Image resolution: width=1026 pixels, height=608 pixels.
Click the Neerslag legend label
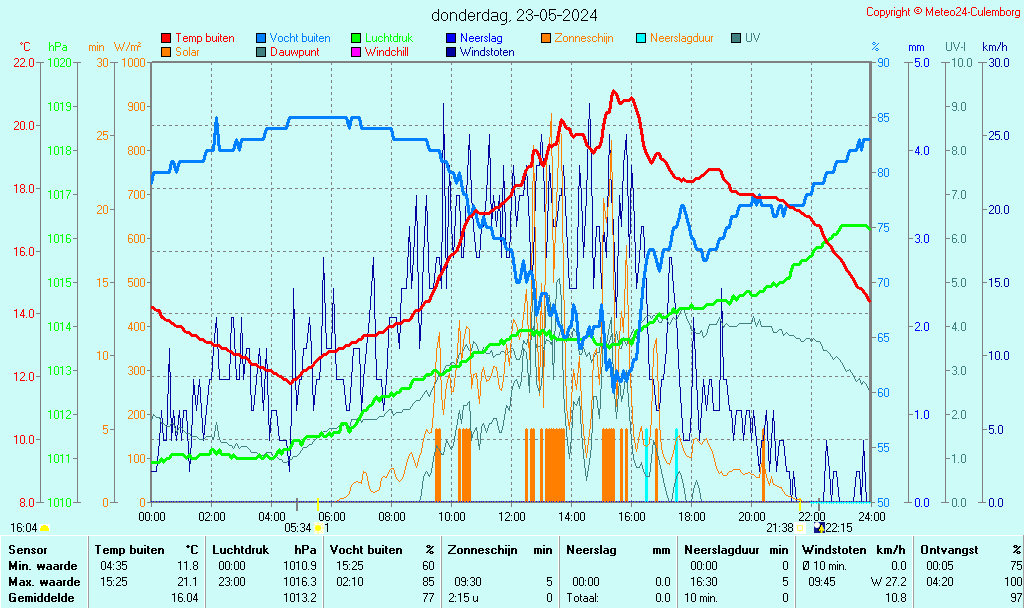482,38
